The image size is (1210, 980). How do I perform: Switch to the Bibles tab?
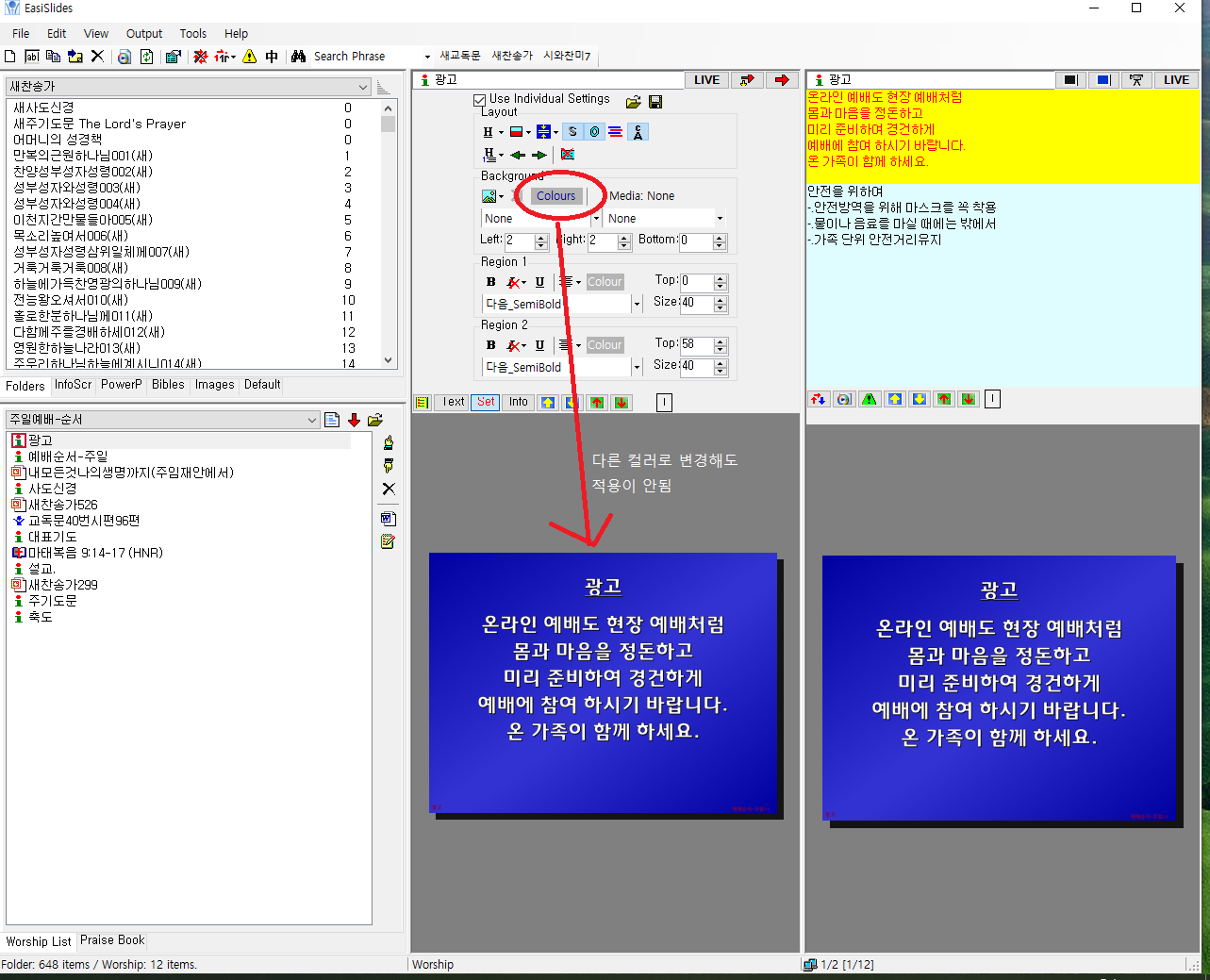(x=168, y=385)
